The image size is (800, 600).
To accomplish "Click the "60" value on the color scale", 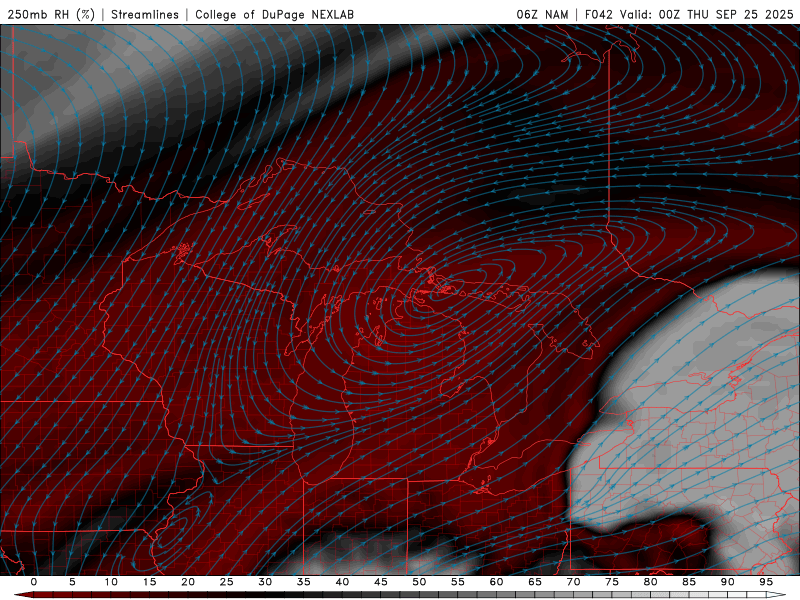I will (496, 582).
